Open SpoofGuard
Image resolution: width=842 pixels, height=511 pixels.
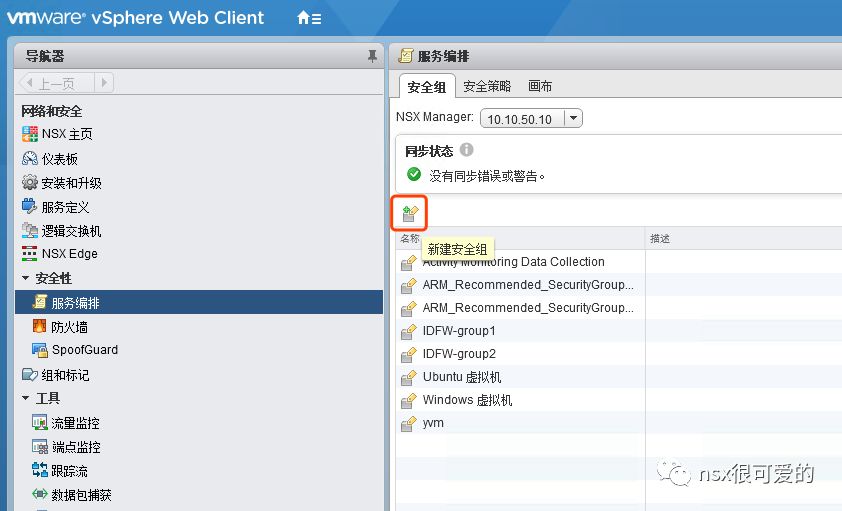click(85, 350)
